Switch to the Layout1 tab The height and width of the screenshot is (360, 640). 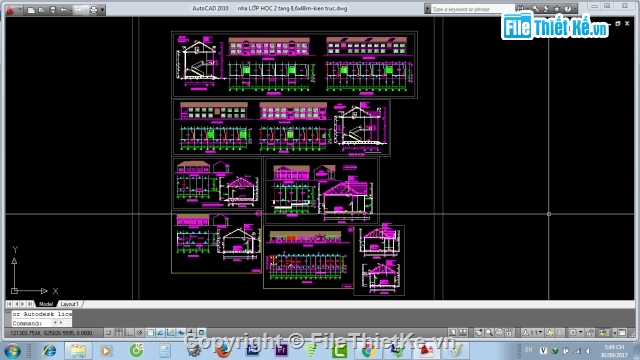[69, 304]
